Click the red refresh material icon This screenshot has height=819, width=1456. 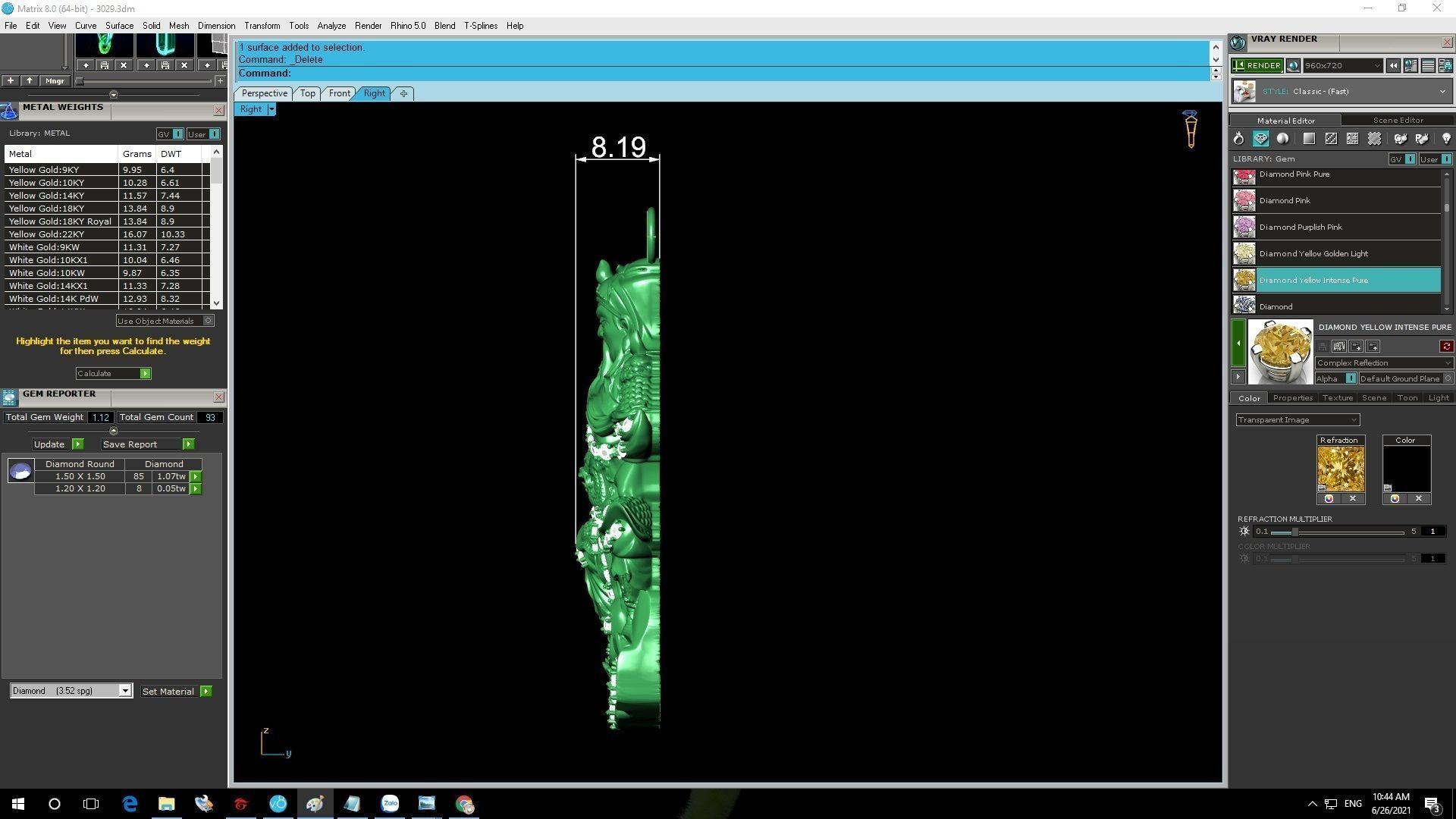click(x=1446, y=347)
